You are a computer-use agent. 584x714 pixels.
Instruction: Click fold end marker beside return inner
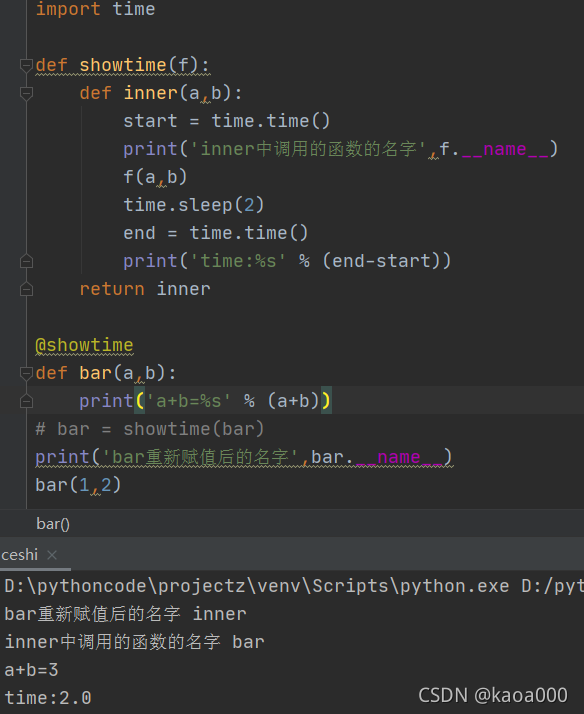pyautogui.click(x=26, y=289)
